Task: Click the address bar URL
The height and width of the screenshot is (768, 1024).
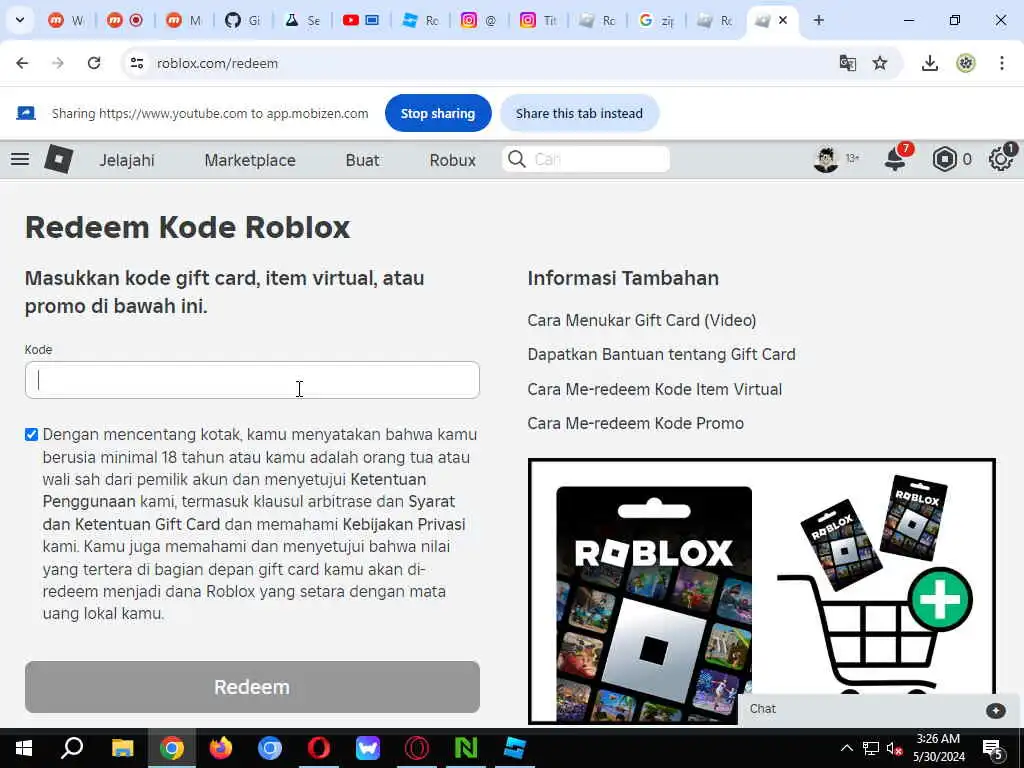Action: (x=217, y=63)
